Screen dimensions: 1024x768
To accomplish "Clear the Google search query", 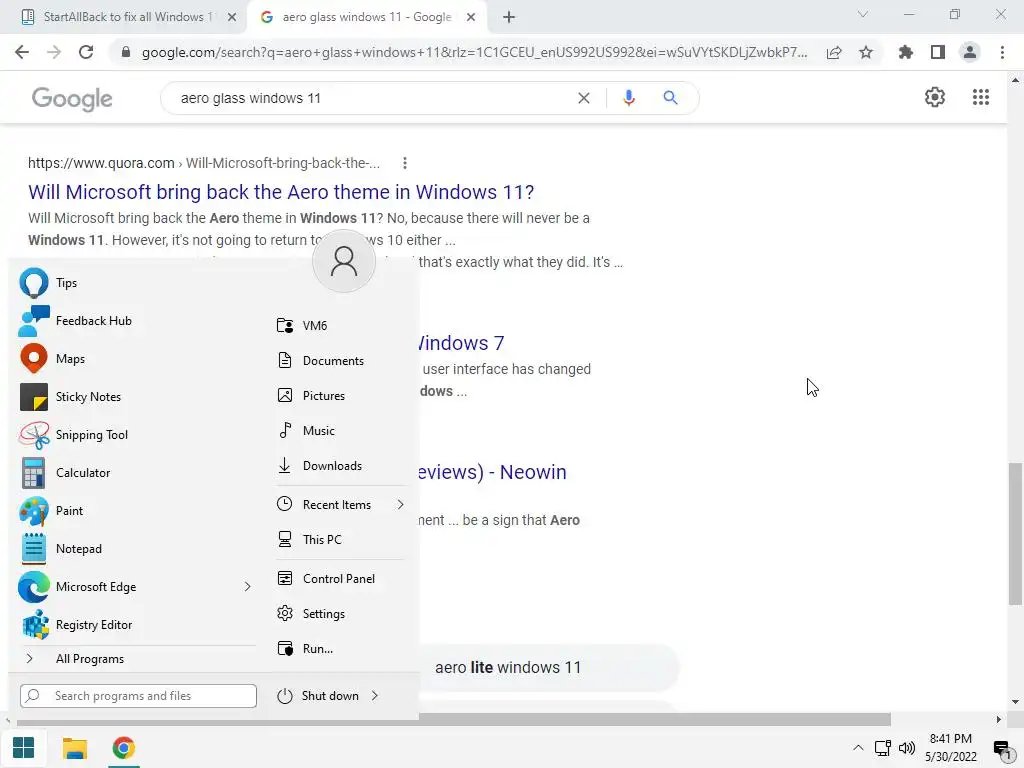I will [x=584, y=98].
